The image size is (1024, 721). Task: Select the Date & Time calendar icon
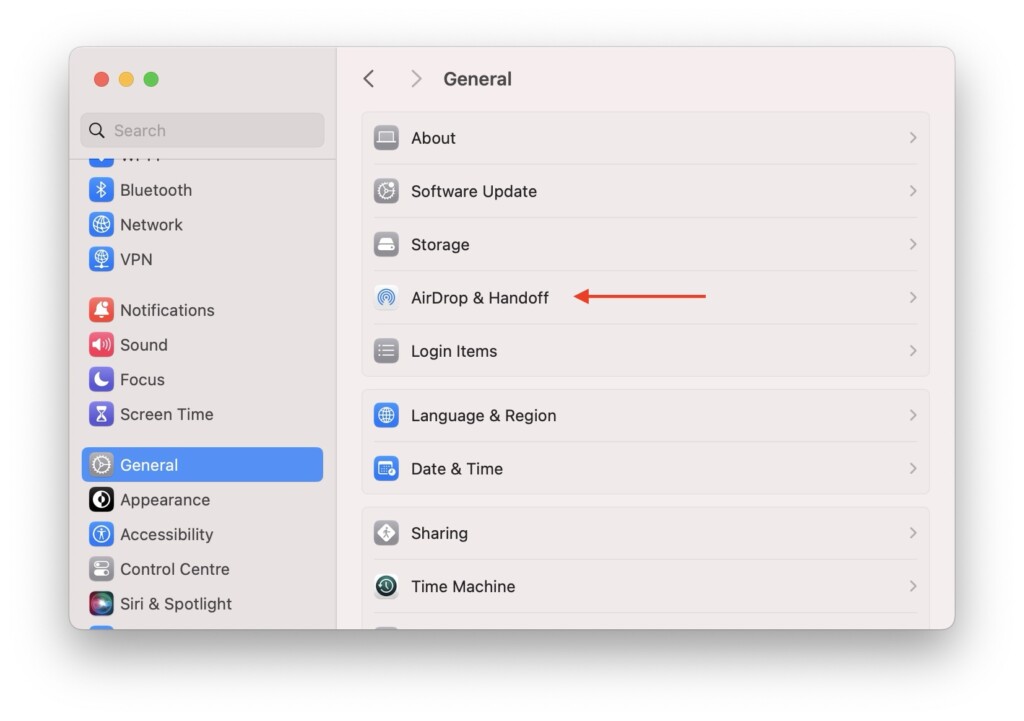click(x=386, y=468)
